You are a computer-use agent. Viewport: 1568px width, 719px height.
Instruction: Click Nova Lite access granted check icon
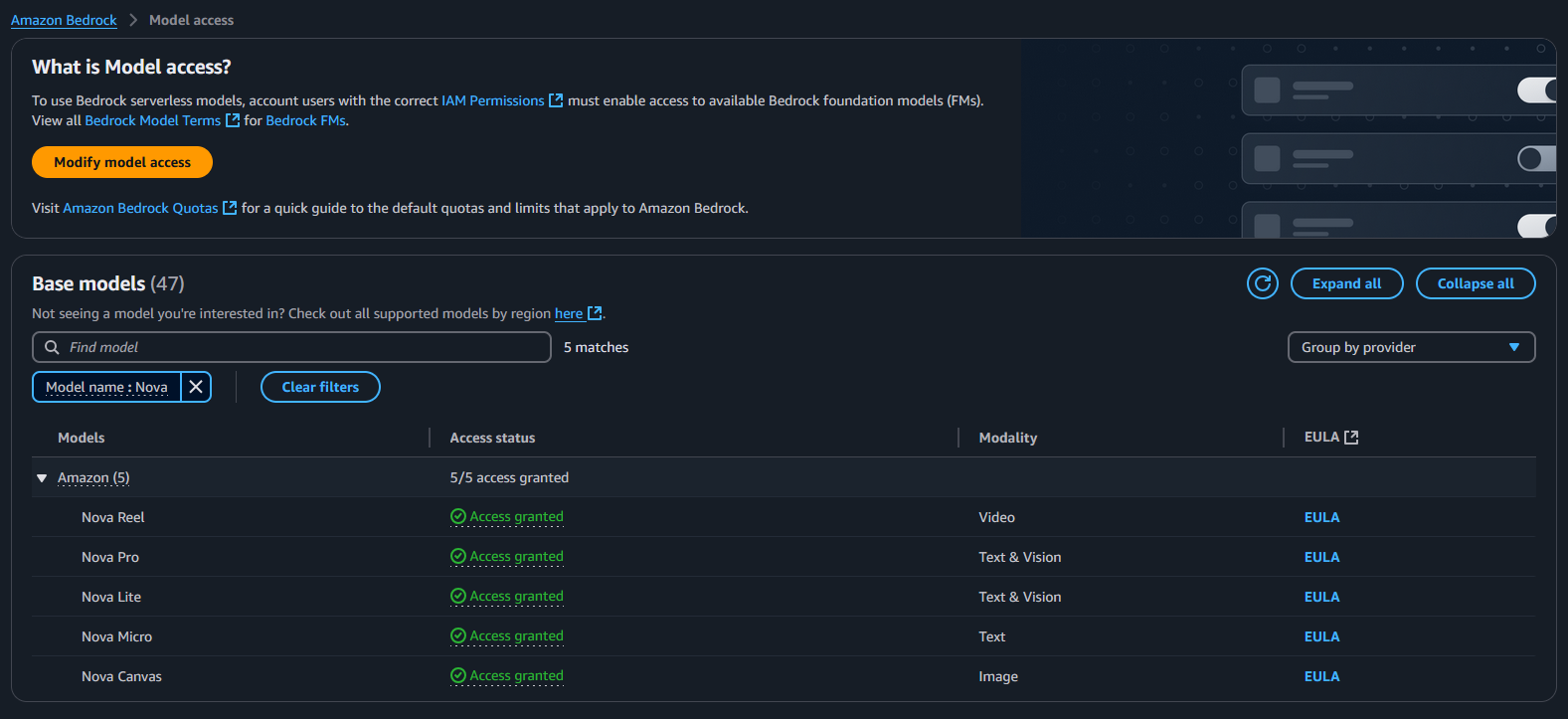tap(458, 596)
